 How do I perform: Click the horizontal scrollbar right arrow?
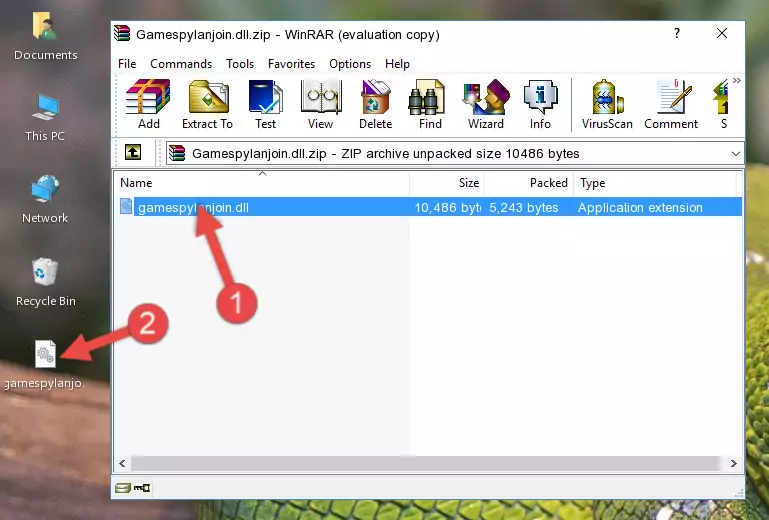point(734,463)
